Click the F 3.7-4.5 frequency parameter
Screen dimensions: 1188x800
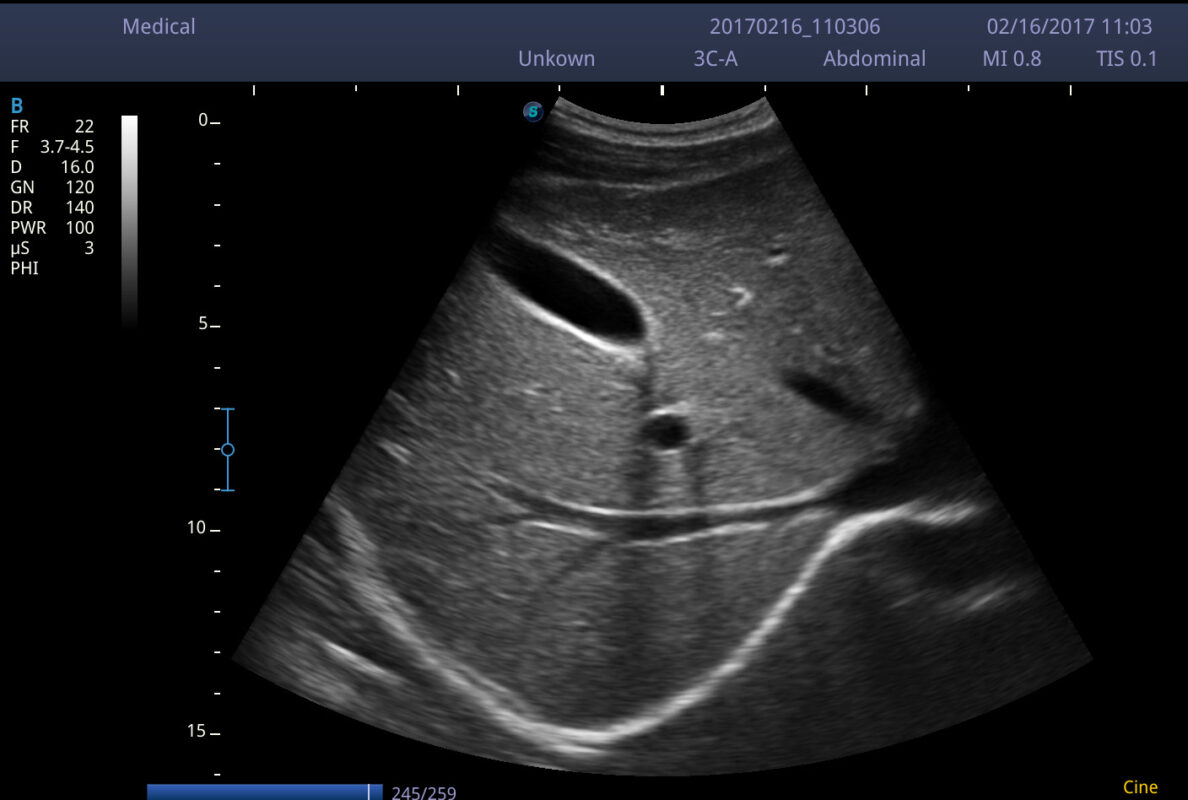pos(52,147)
